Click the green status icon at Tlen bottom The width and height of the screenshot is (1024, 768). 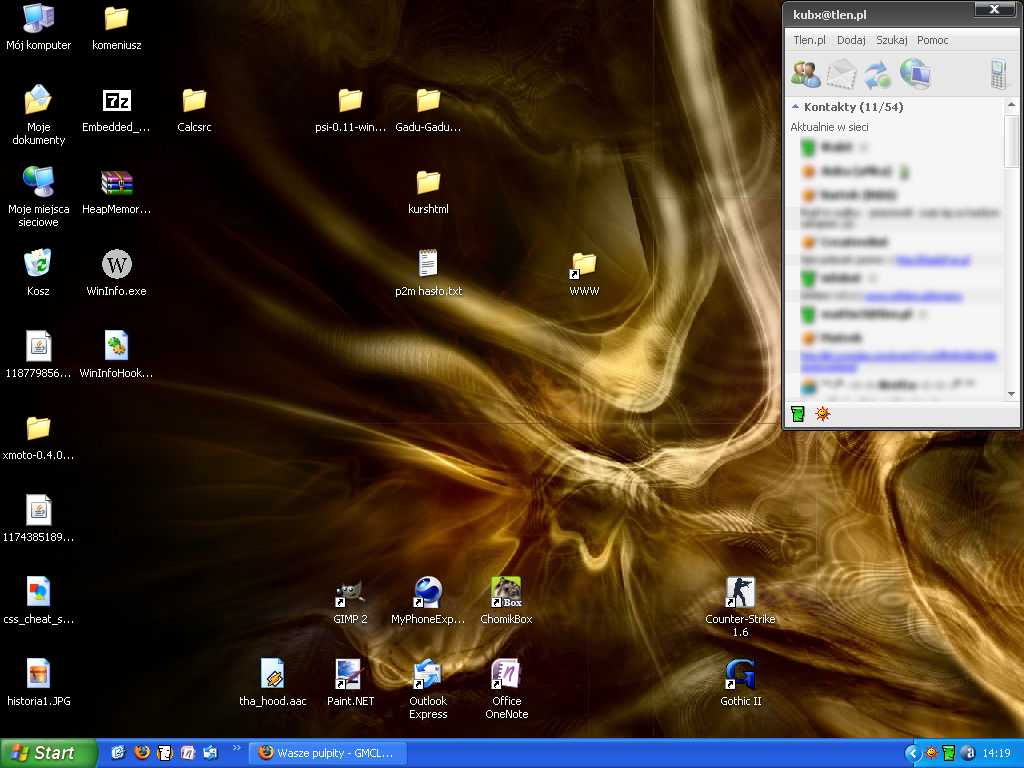[x=798, y=414]
